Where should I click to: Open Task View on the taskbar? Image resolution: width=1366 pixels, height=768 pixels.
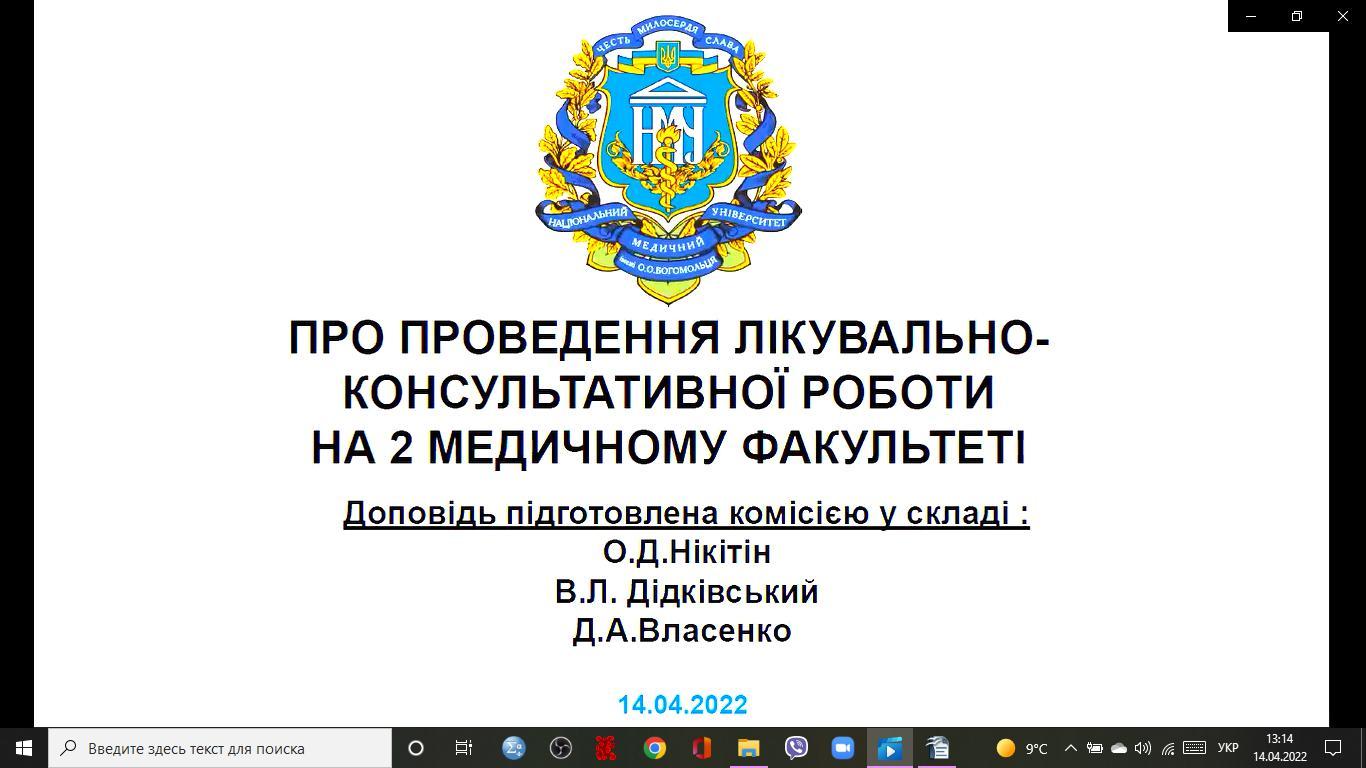(x=464, y=748)
